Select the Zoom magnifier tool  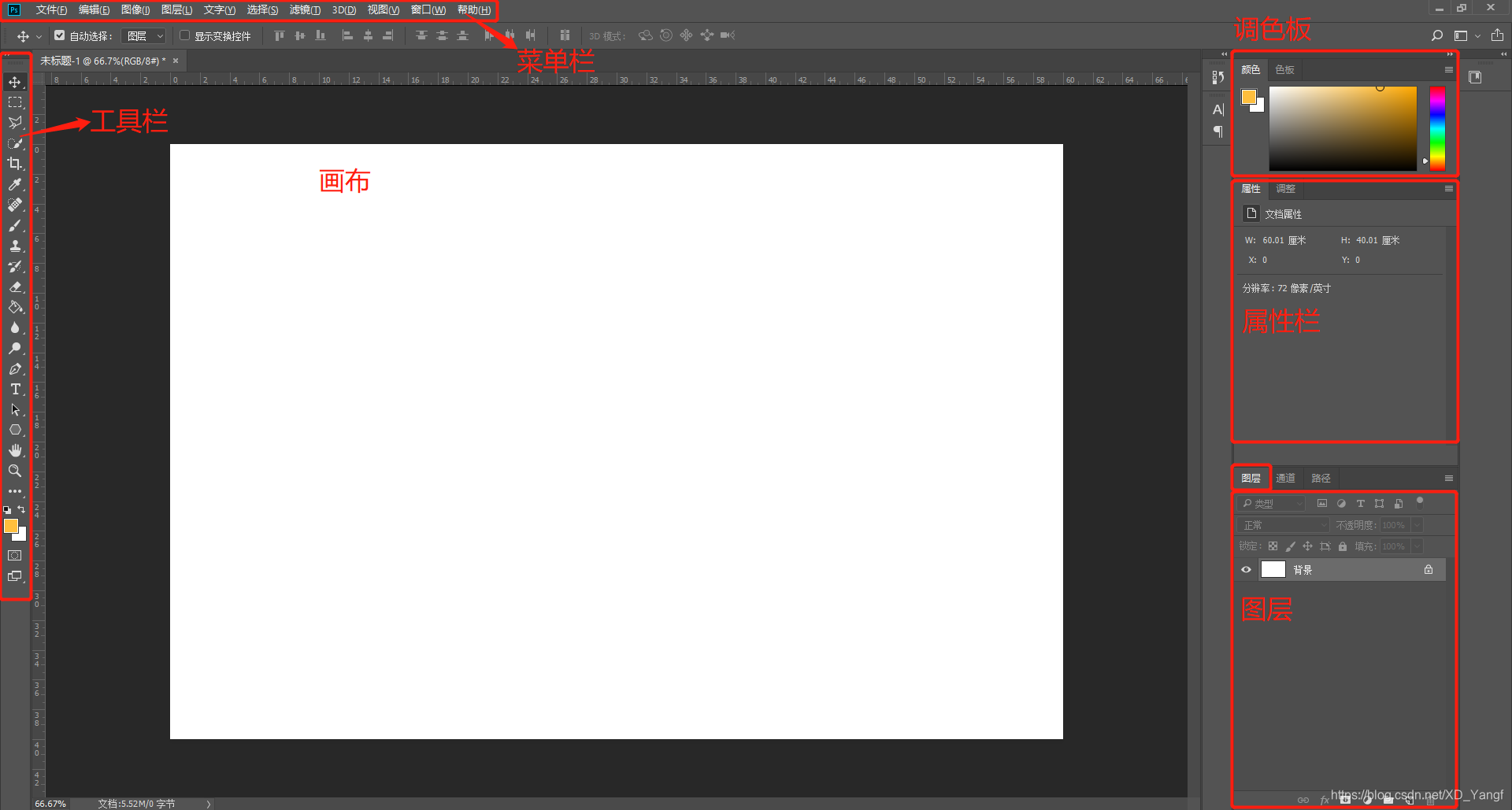(15, 471)
